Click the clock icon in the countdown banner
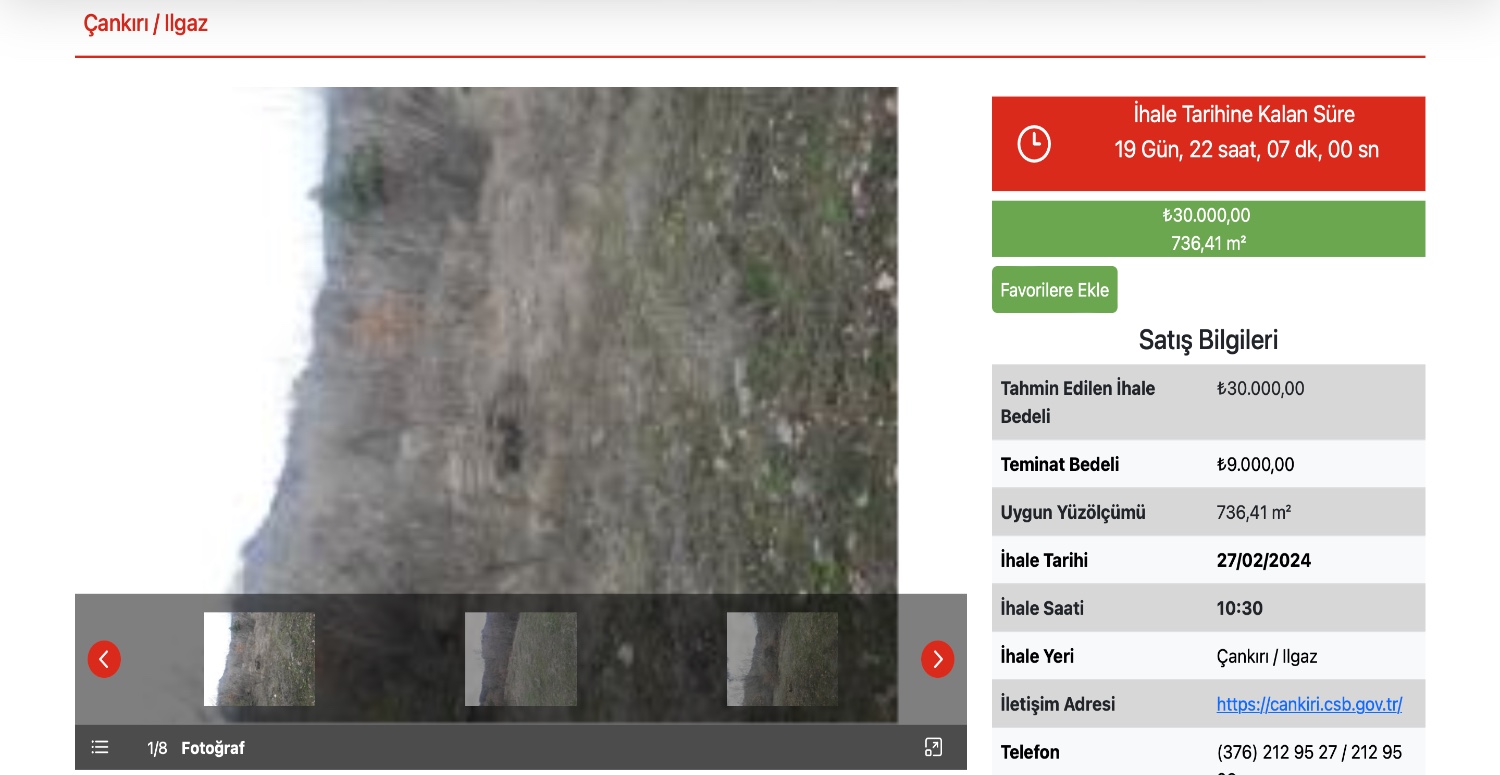1500x775 pixels. (1034, 144)
